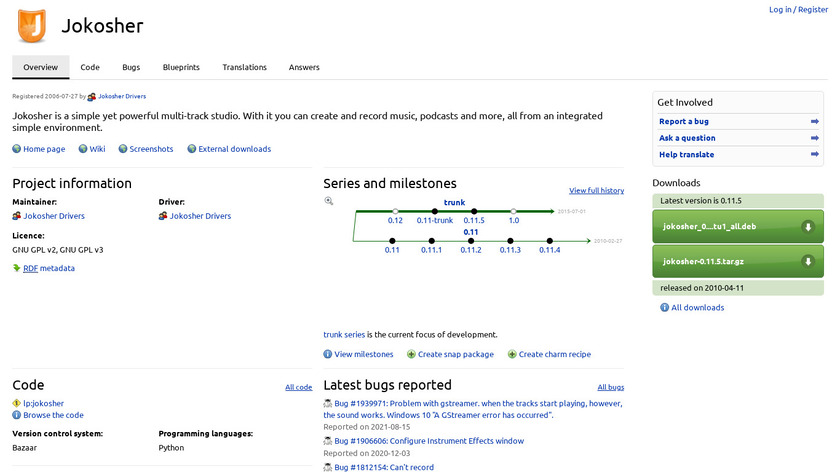
Task: Select the 0.11.5 milestone on the timeline
Action: click(474, 220)
